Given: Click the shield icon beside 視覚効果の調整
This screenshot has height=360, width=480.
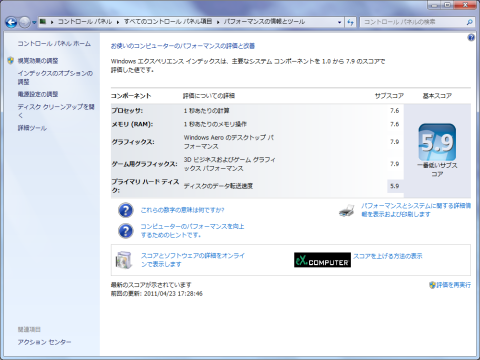Looking at the screenshot, I should tap(11, 60).
